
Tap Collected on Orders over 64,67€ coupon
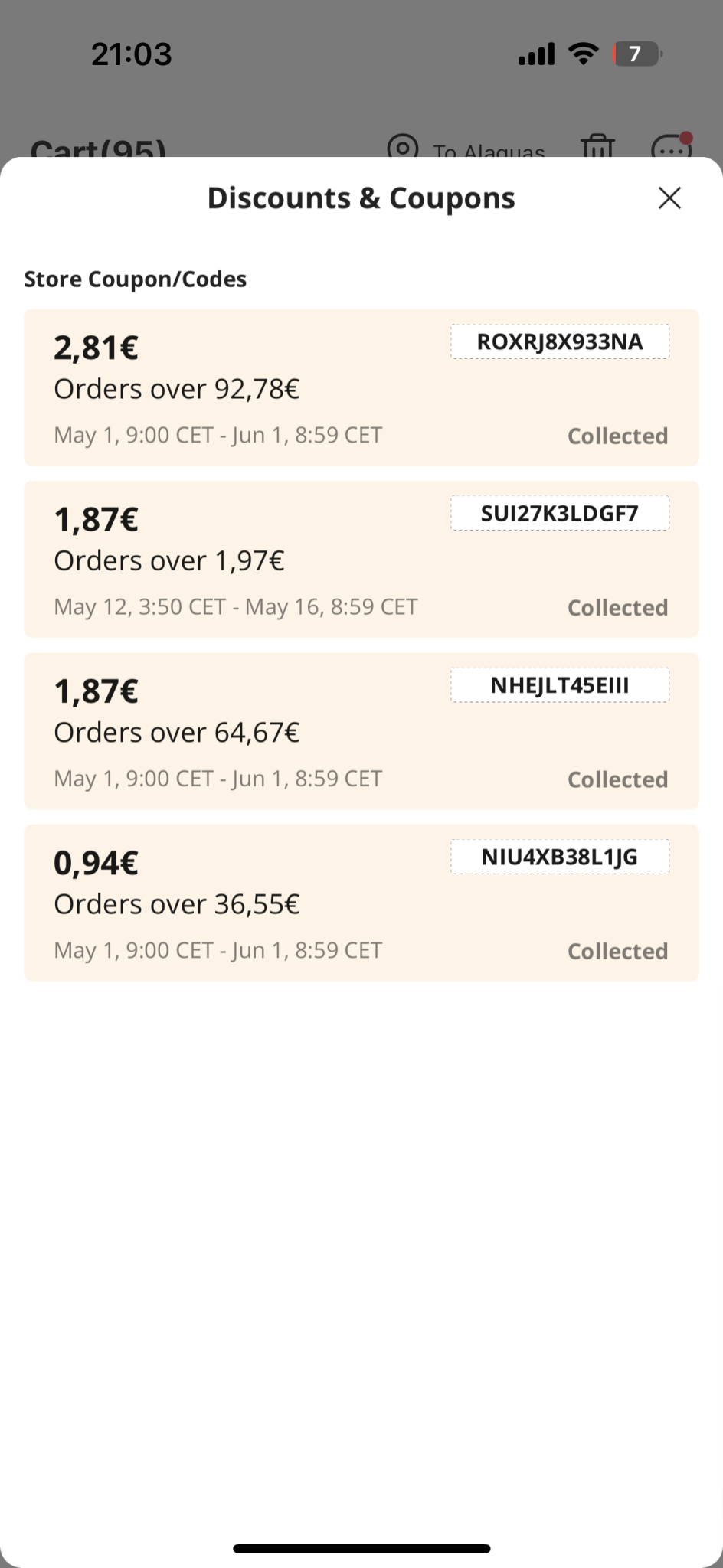[617, 779]
